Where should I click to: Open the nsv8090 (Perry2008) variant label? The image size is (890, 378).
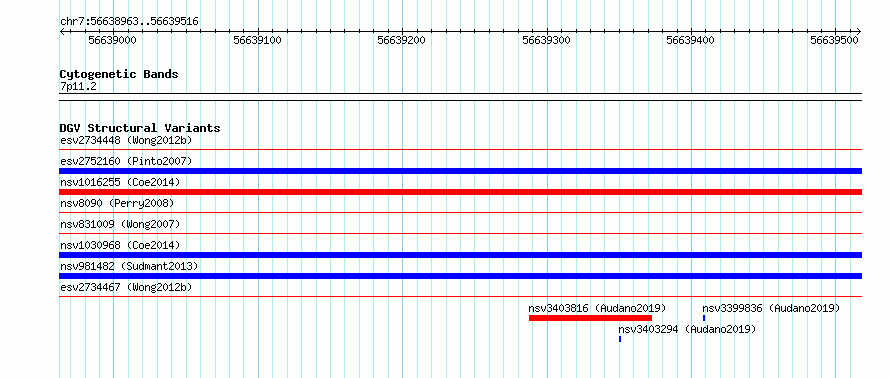(117, 203)
